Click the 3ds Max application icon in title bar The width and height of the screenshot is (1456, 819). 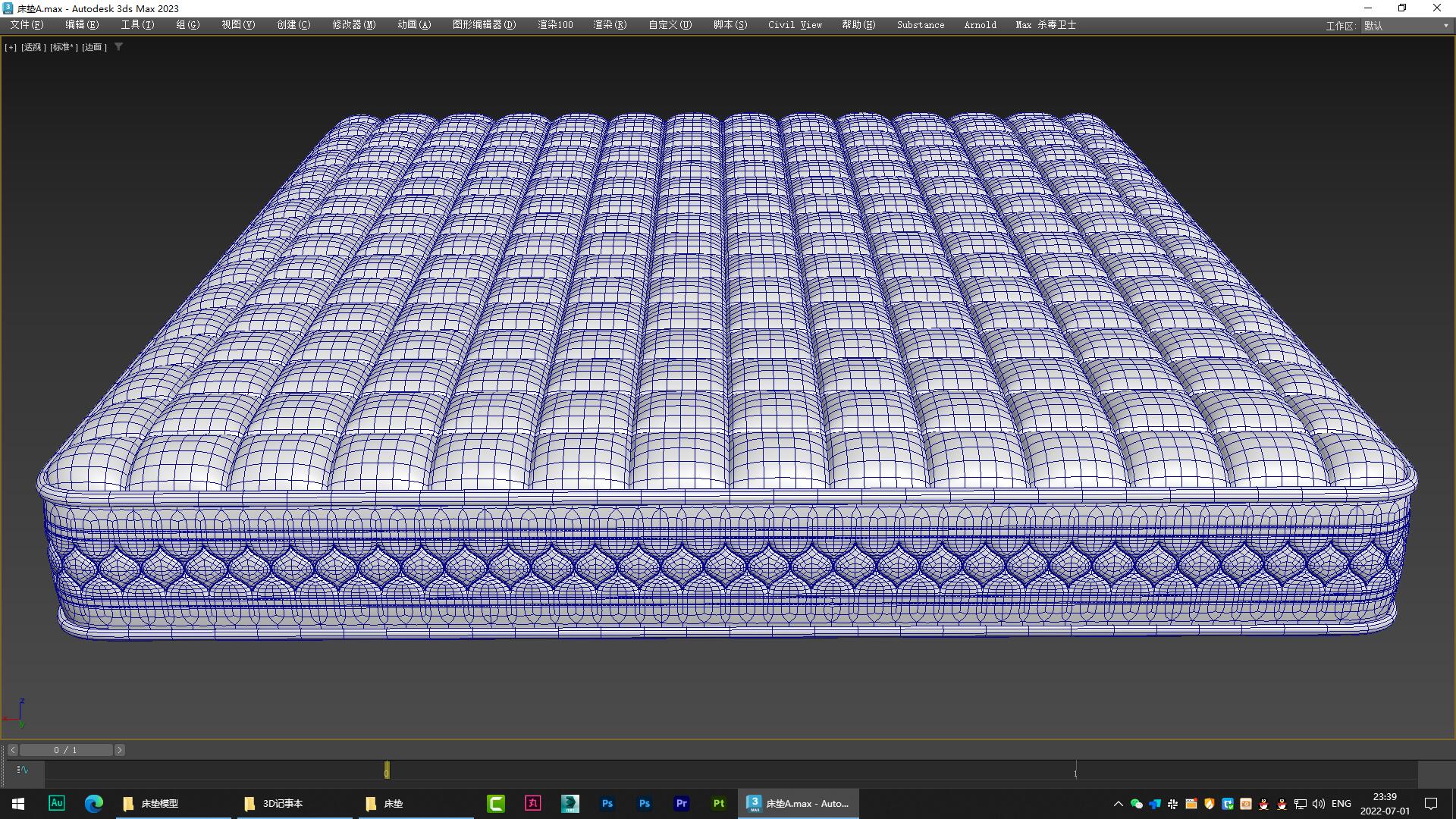[x=7, y=8]
